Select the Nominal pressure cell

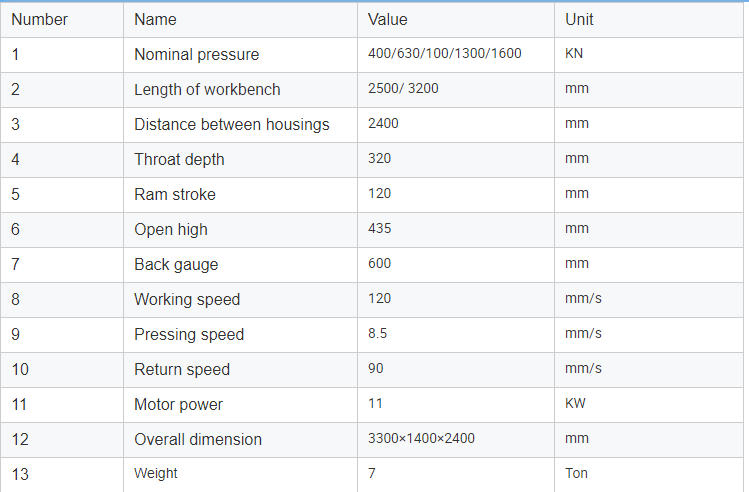click(196, 55)
